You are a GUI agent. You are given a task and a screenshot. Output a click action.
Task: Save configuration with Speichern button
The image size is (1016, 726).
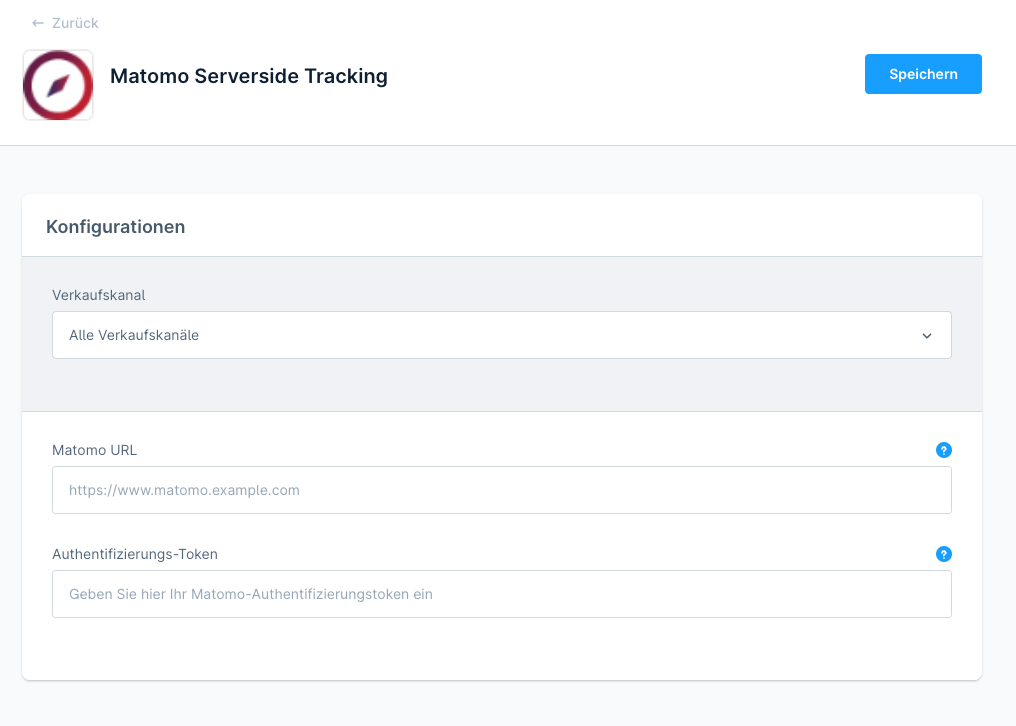point(923,74)
